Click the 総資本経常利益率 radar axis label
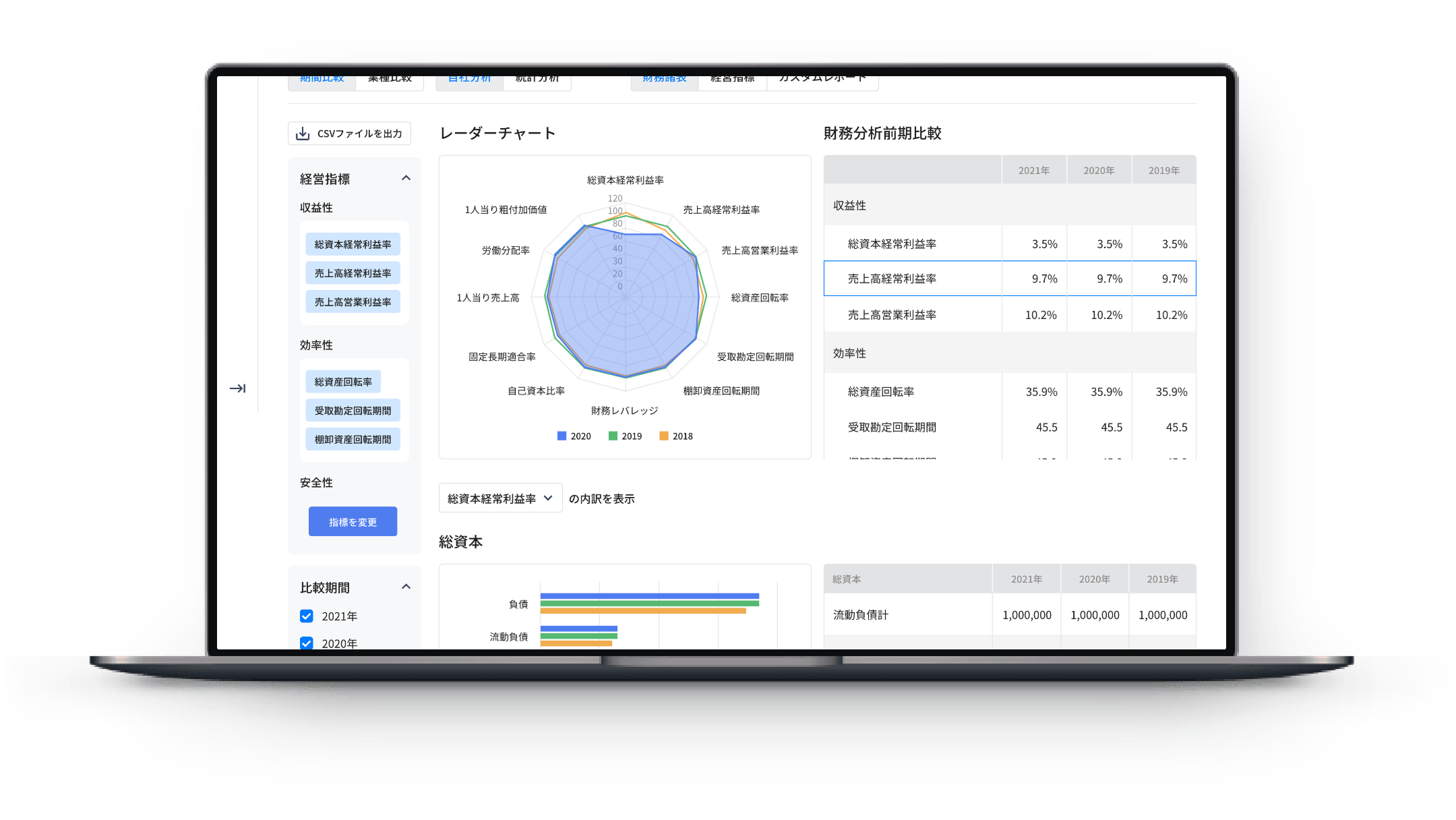This screenshot has height=820, width=1456. (625, 180)
